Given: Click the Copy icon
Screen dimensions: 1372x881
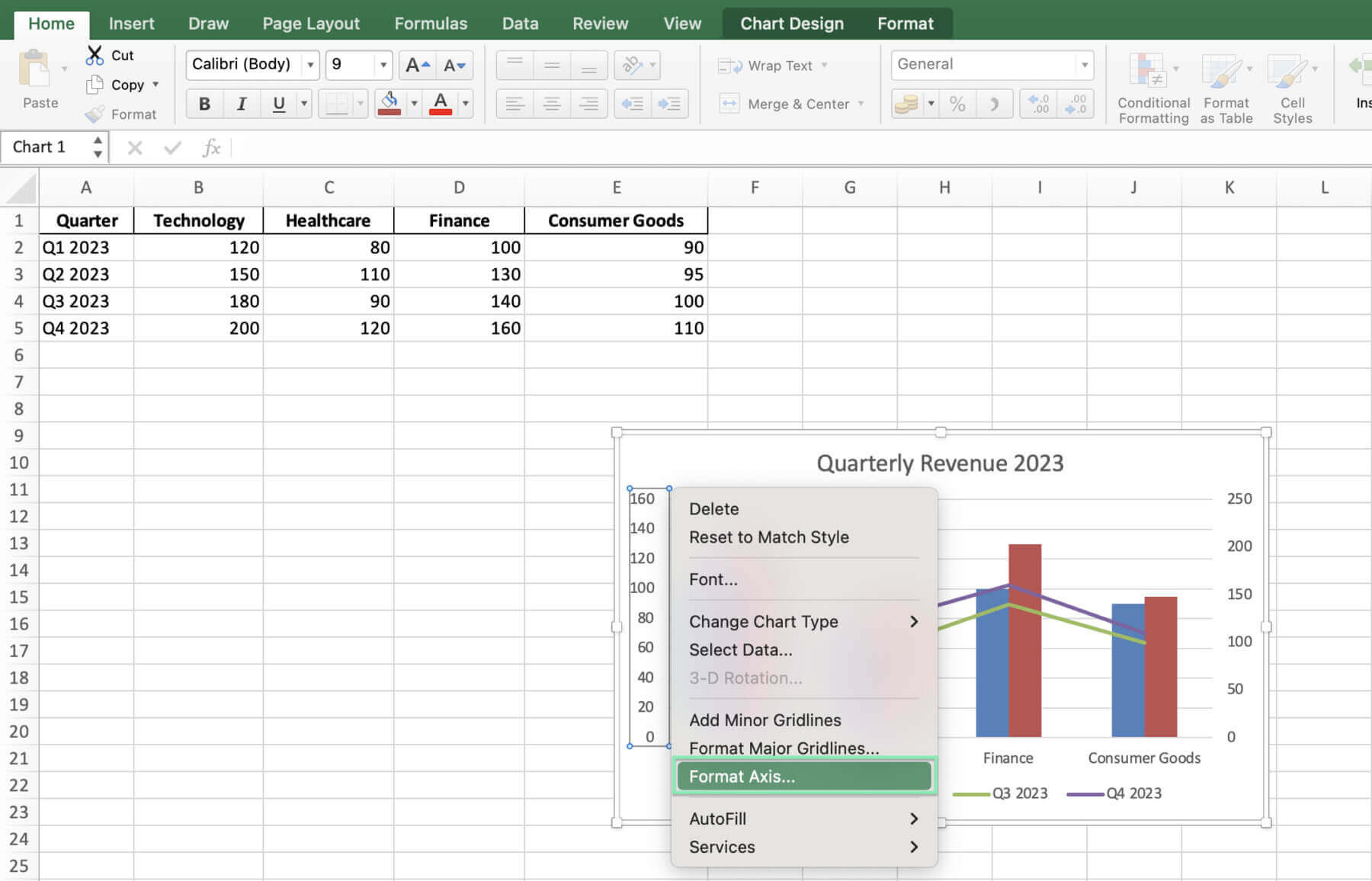Looking at the screenshot, I should 95,85.
